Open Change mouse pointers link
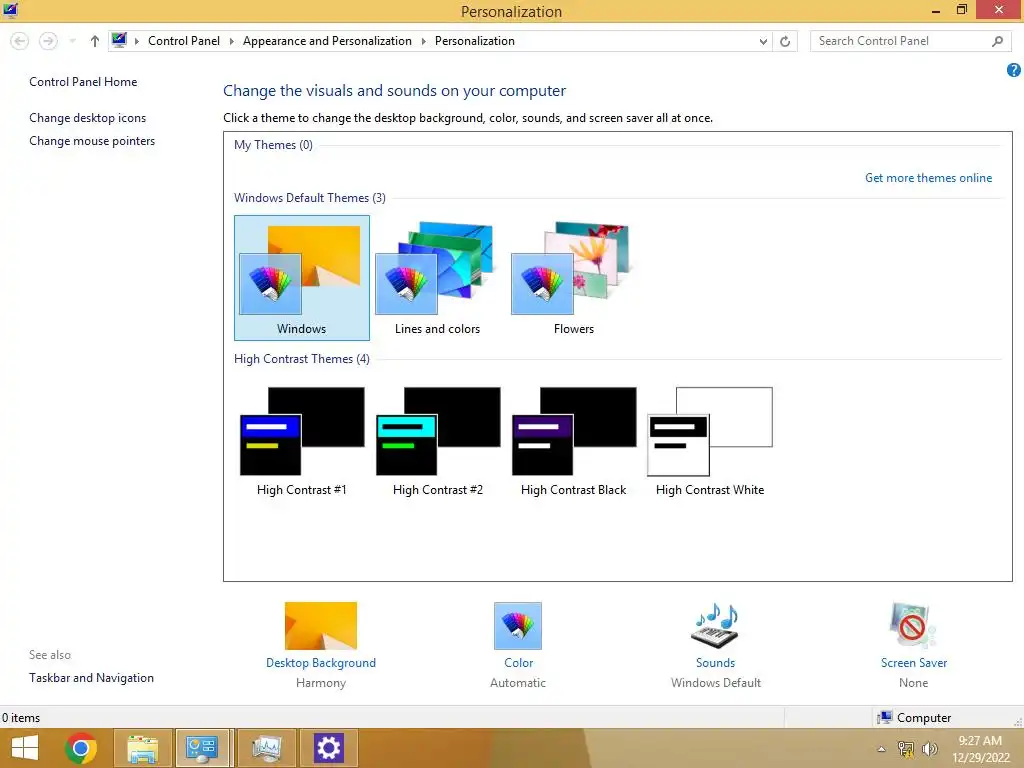The image size is (1024, 768). [92, 140]
